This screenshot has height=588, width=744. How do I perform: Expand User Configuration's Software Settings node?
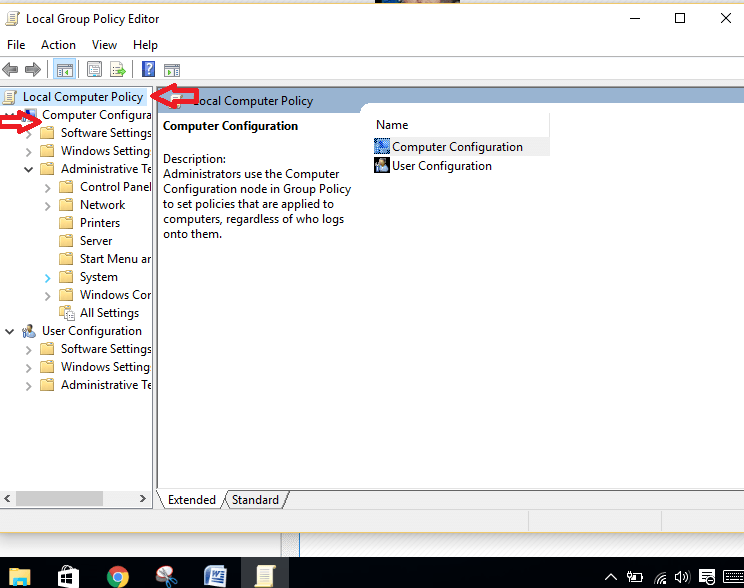(28, 350)
